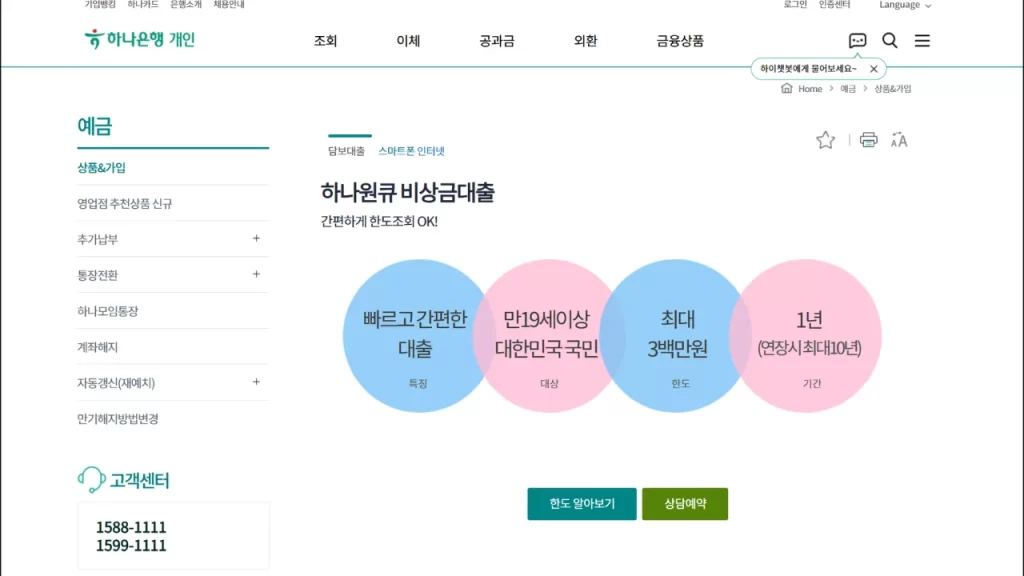Click the 추가납부 sidebar item text
Viewport: 1024px width, 576px height.
pos(97,240)
